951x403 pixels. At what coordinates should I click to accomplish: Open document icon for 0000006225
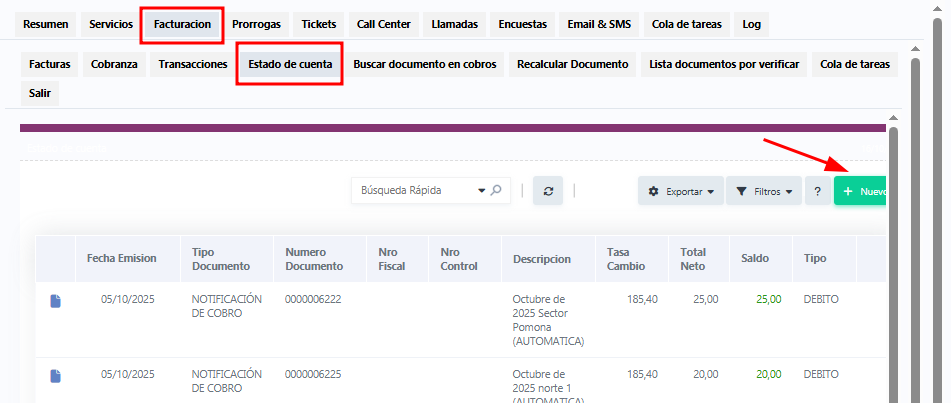point(56,375)
